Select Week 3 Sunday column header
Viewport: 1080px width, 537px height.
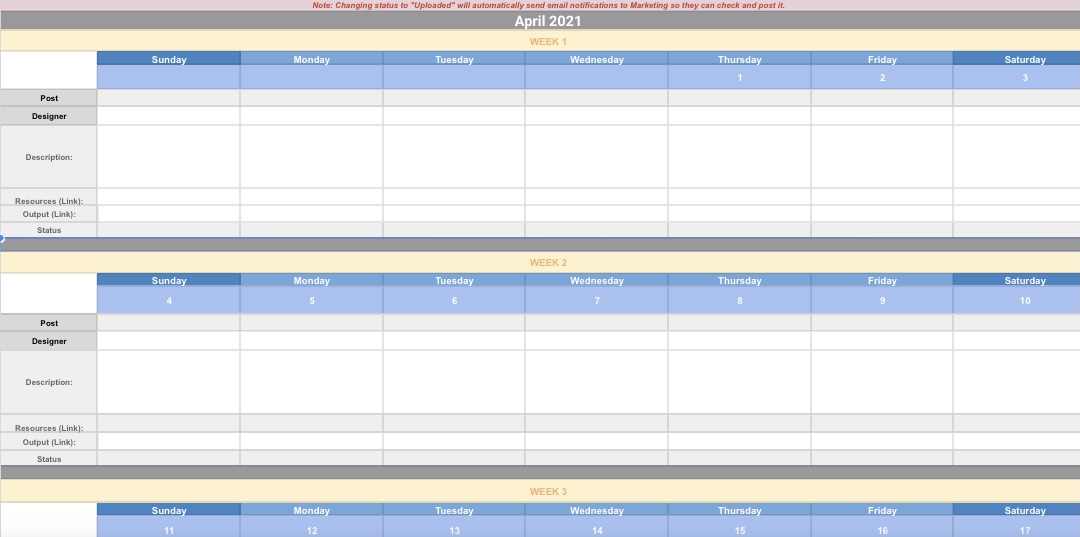tap(169, 510)
